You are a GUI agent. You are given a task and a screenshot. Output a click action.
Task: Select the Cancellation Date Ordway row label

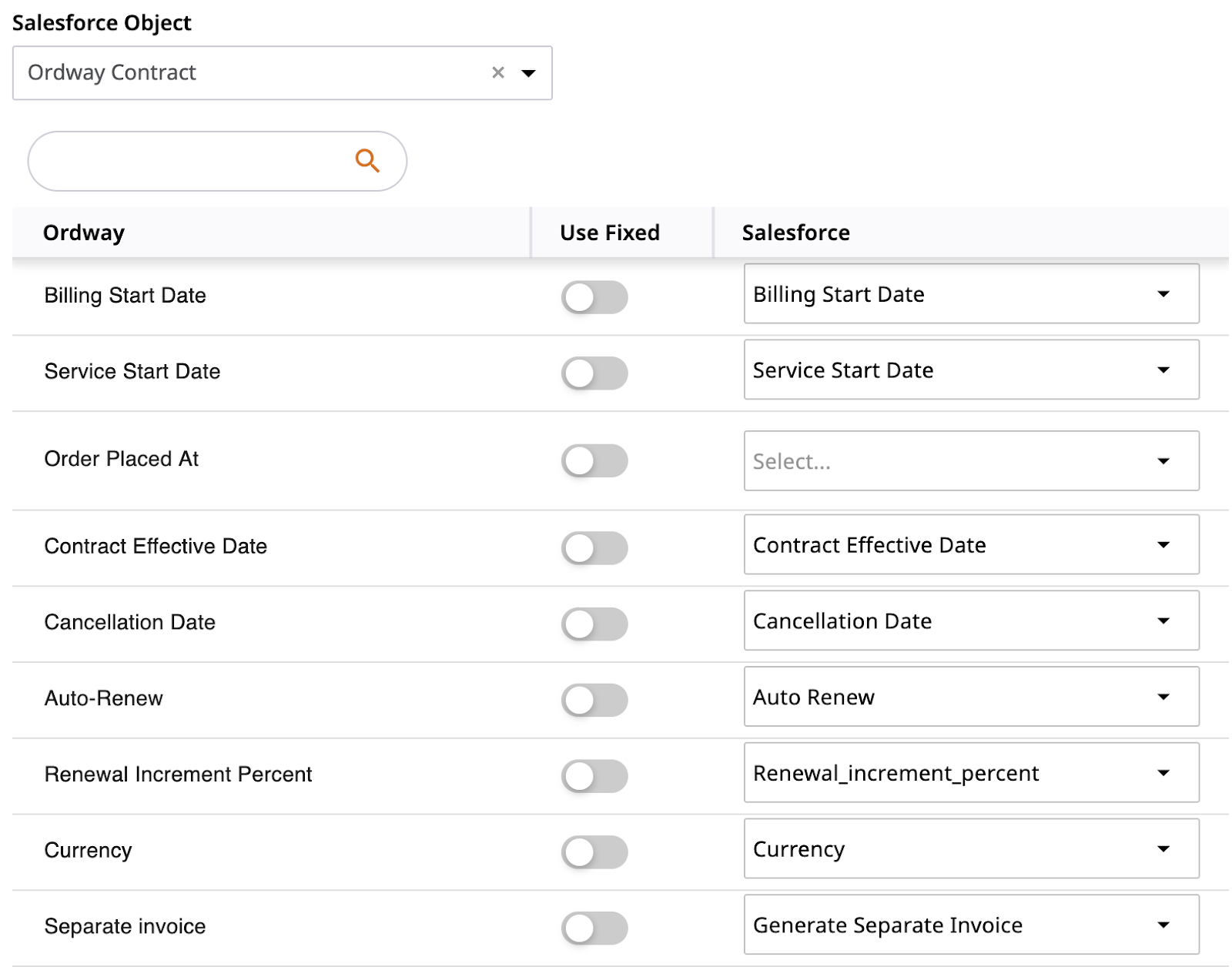coord(130,622)
